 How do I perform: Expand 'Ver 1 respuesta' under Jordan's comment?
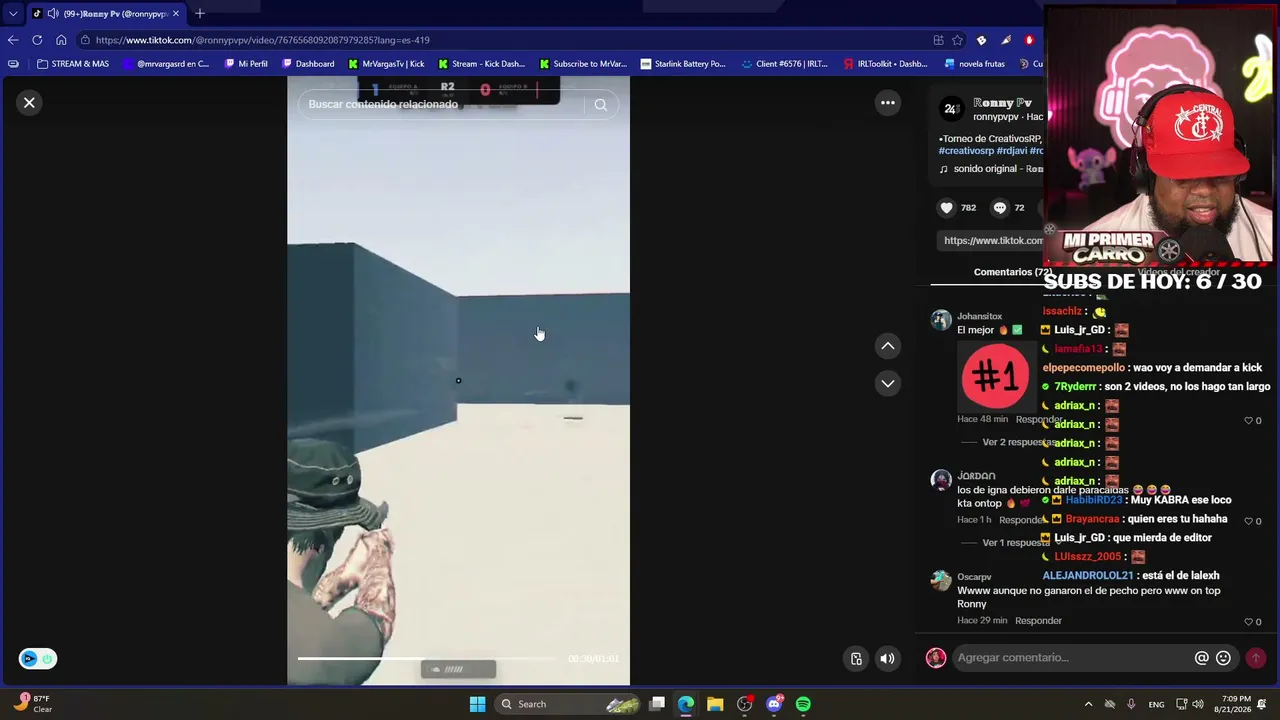click(1015, 543)
